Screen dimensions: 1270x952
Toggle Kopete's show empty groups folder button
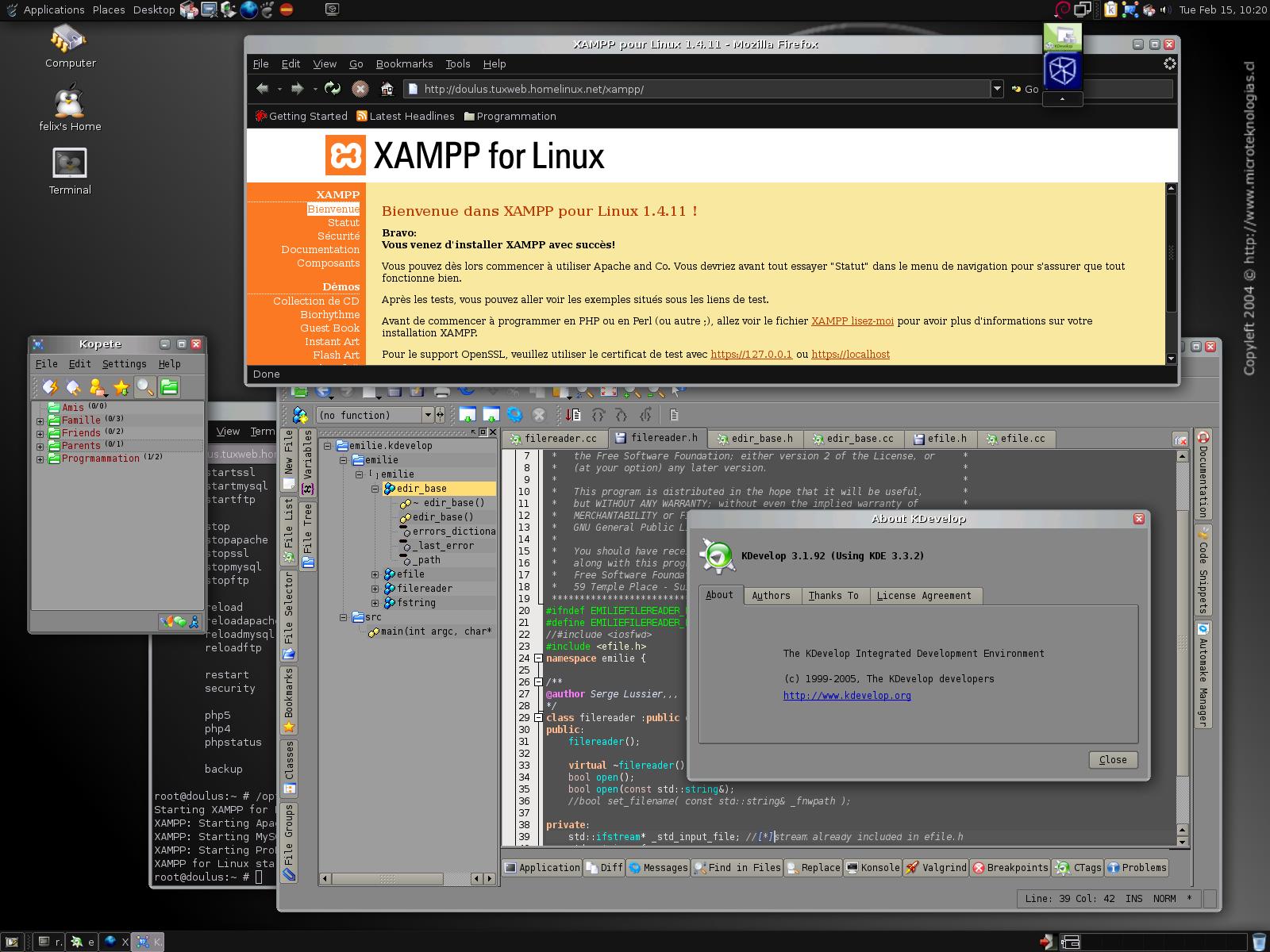(169, 387)
